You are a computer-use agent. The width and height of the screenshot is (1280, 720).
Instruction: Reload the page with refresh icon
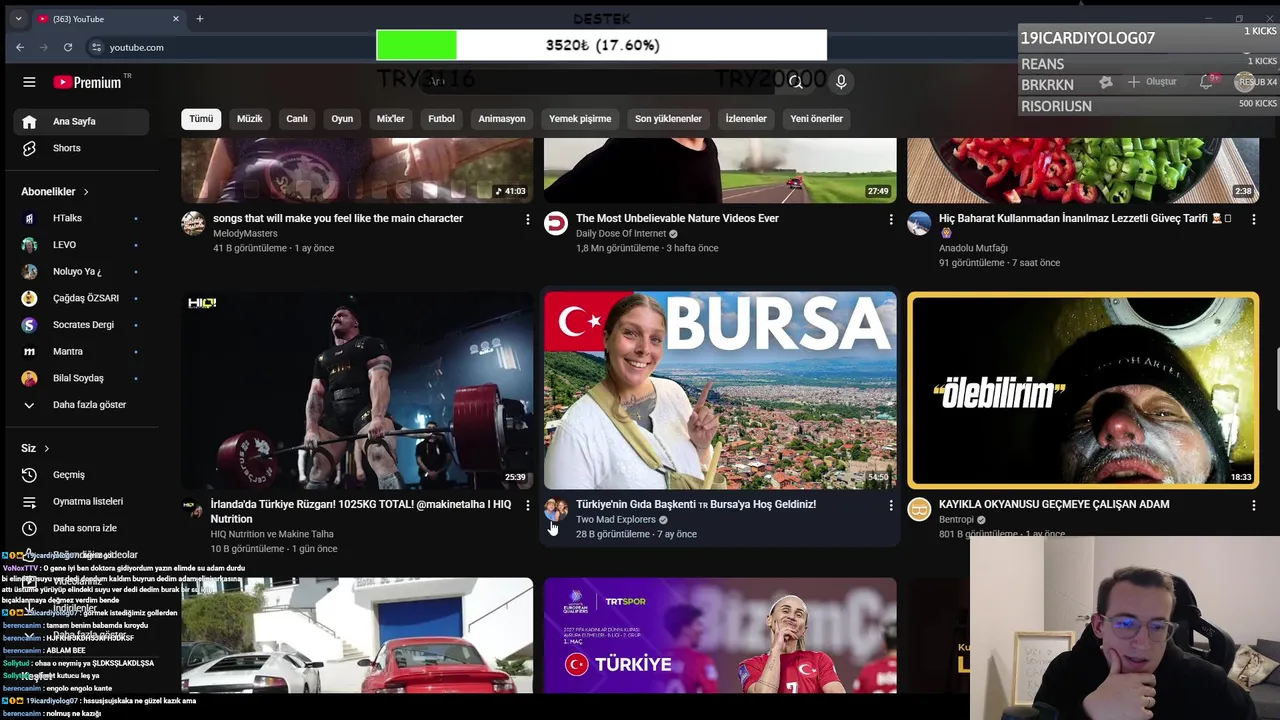pos(68,47)
